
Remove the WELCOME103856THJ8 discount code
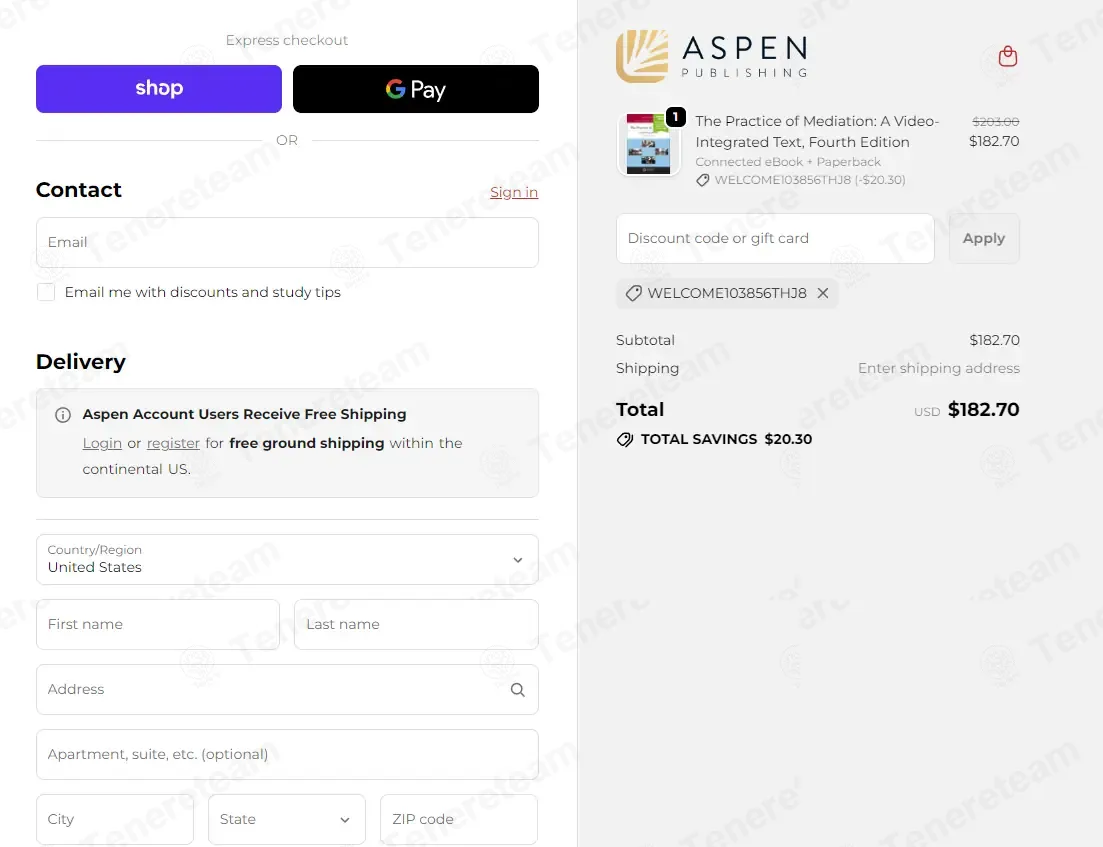pyautogui.click(x=822, y=293)
